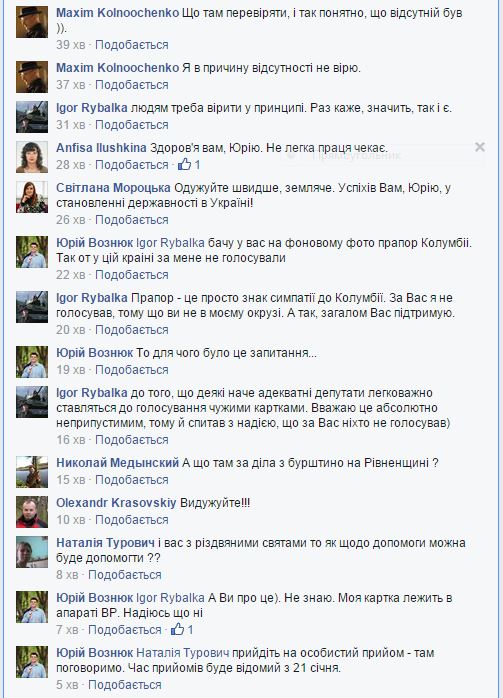Open Anfisa Ilushkina's avatar
This screenshot has height=698, width=503.
(32, 157)
